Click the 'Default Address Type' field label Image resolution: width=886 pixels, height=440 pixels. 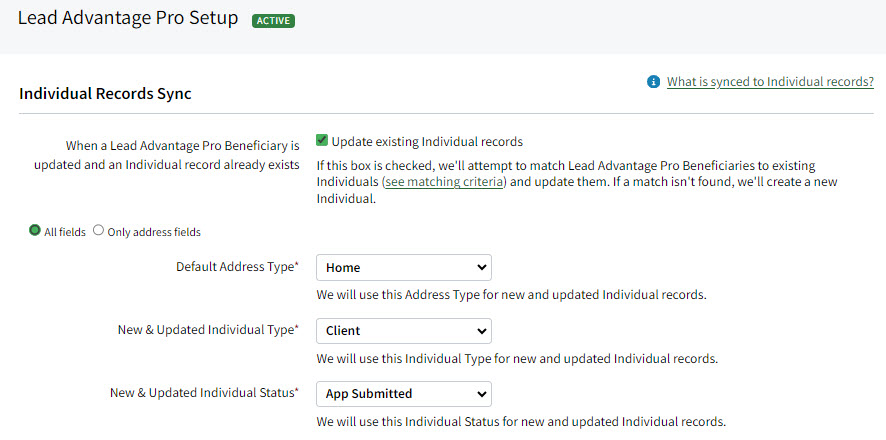[x=237, y=267]
